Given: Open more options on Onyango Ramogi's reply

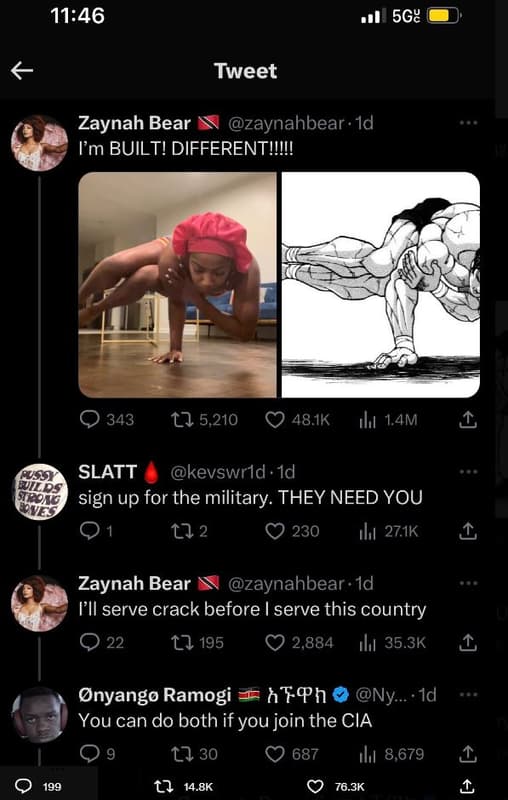Looking at the screenshot, I should pos(468,694).
